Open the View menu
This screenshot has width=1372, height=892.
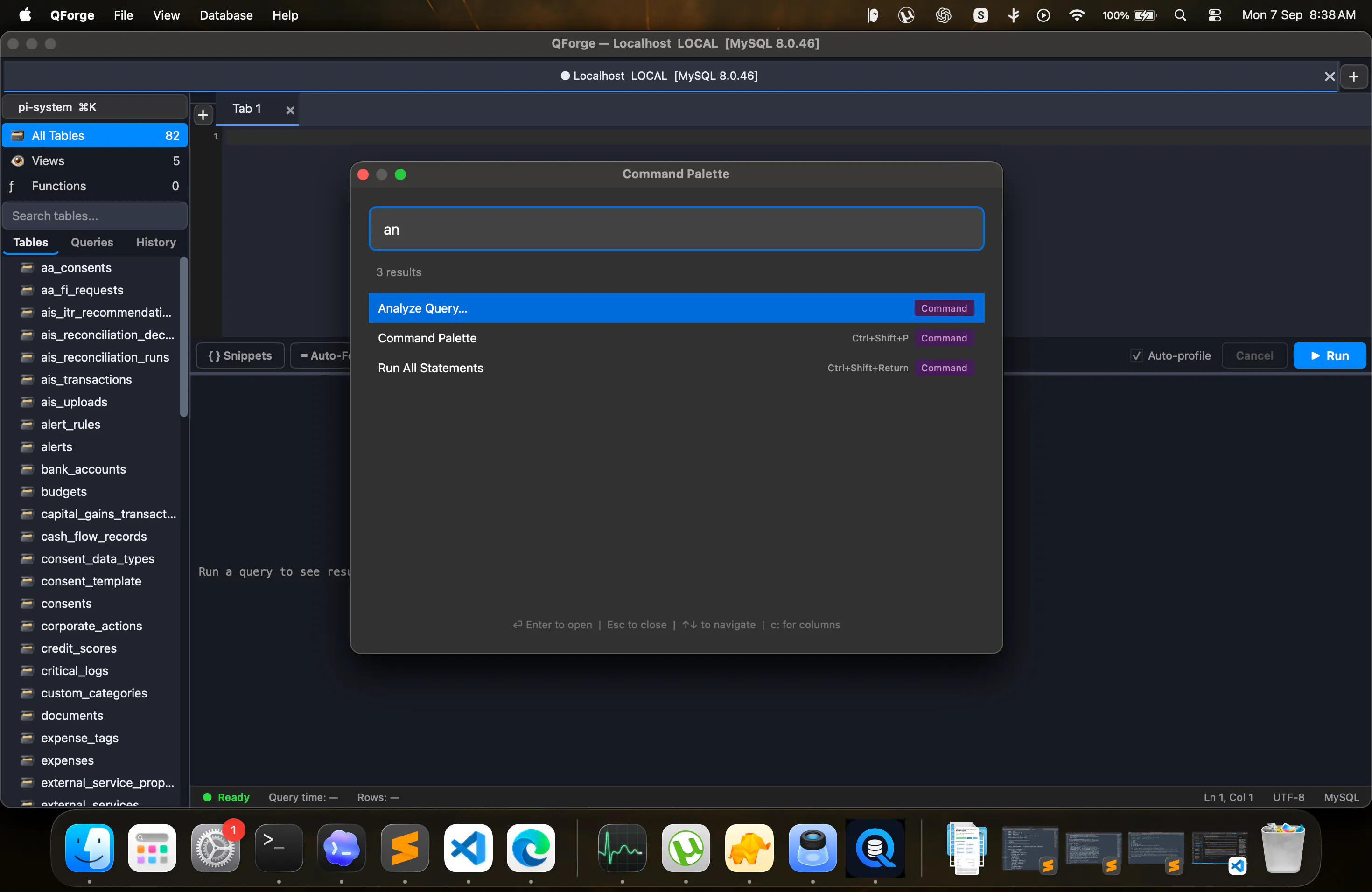point(166,15)
